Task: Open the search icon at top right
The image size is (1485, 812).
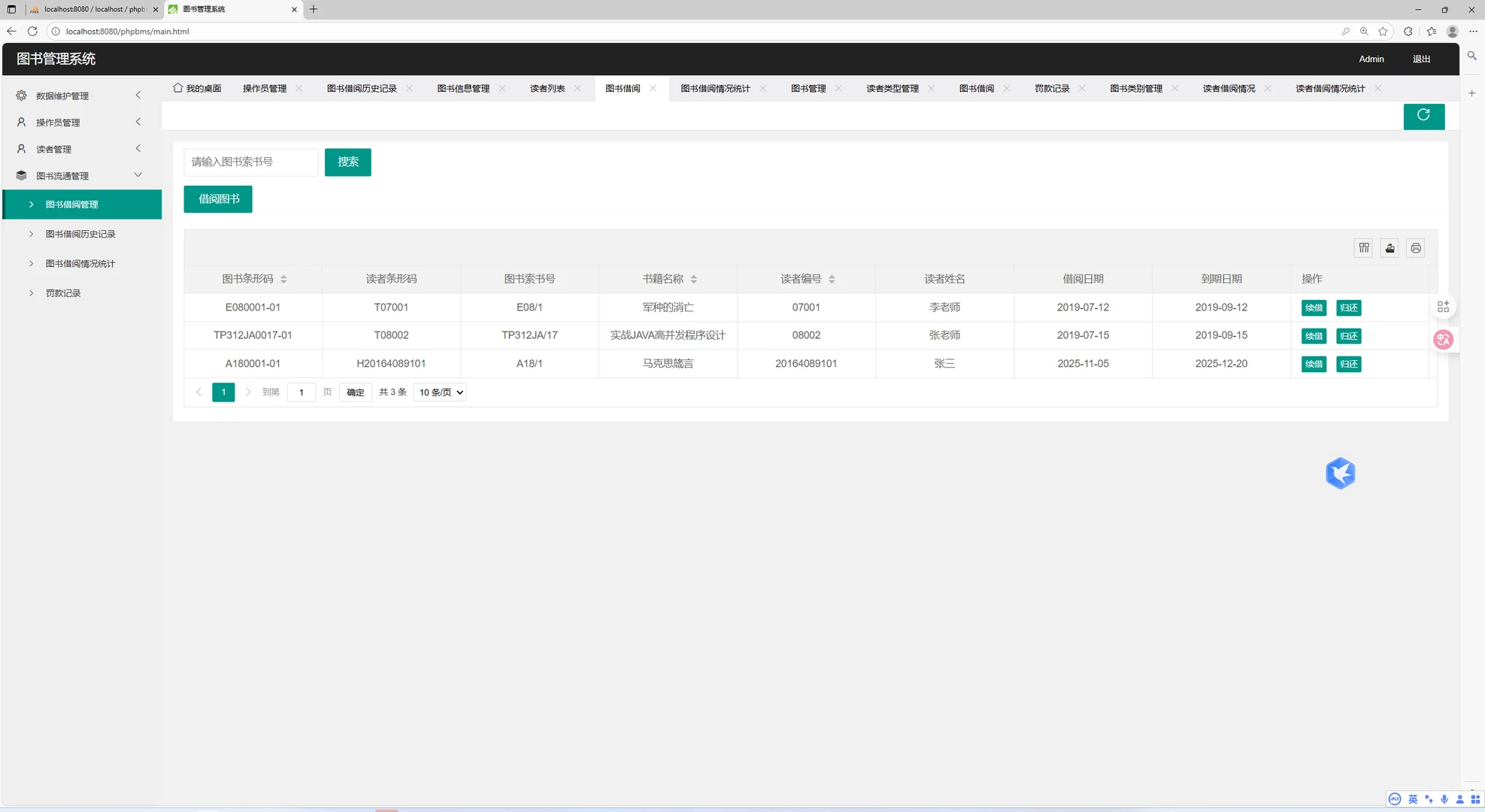Action: (1471, 56)
